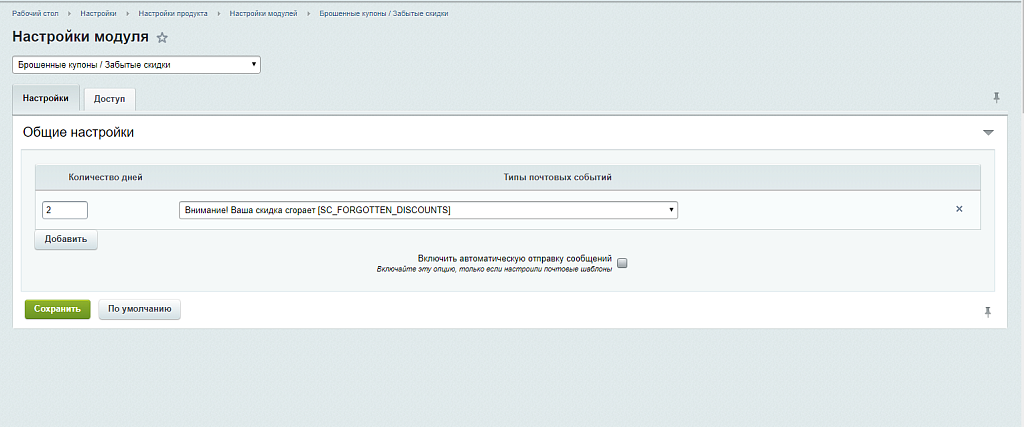1024x427 pixels.
Task: Click the Общие настройки section header
Action: (79, 132)
